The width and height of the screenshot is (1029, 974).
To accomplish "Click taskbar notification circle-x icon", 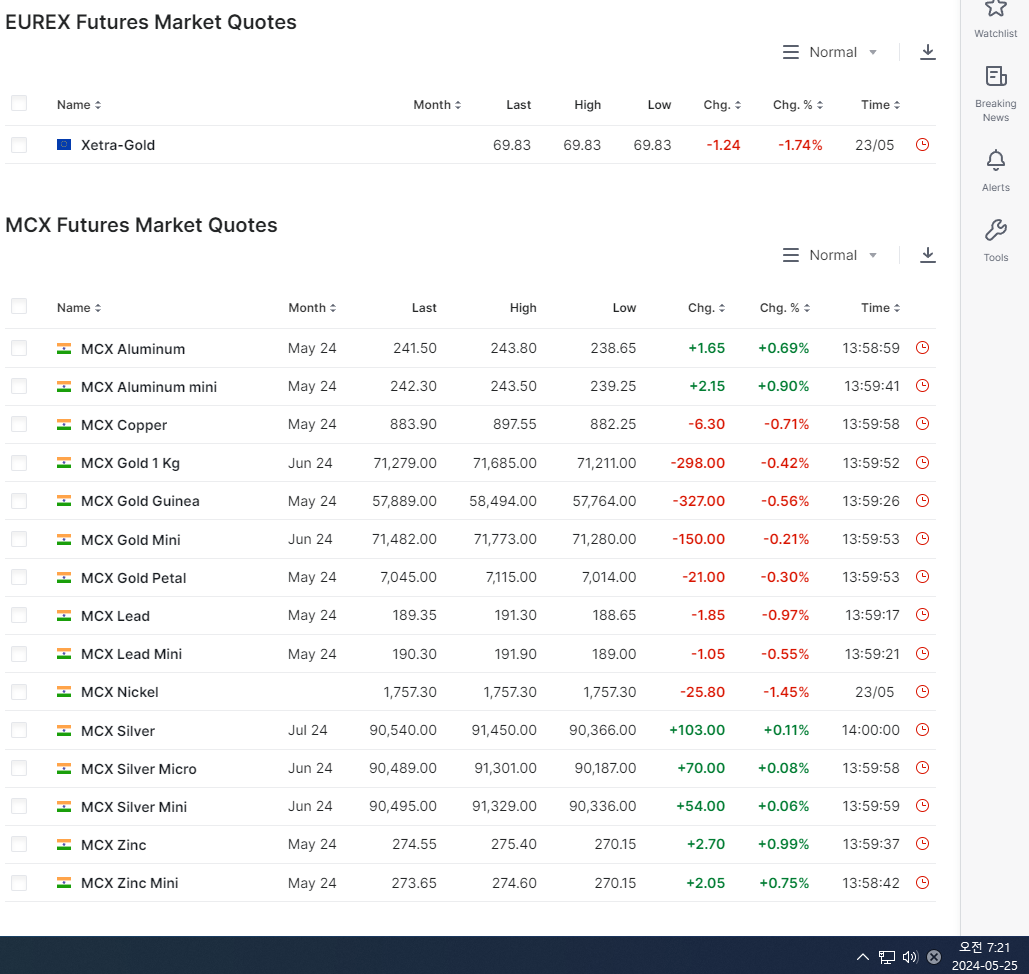I will pyautogui.click(x=934, y=957).
